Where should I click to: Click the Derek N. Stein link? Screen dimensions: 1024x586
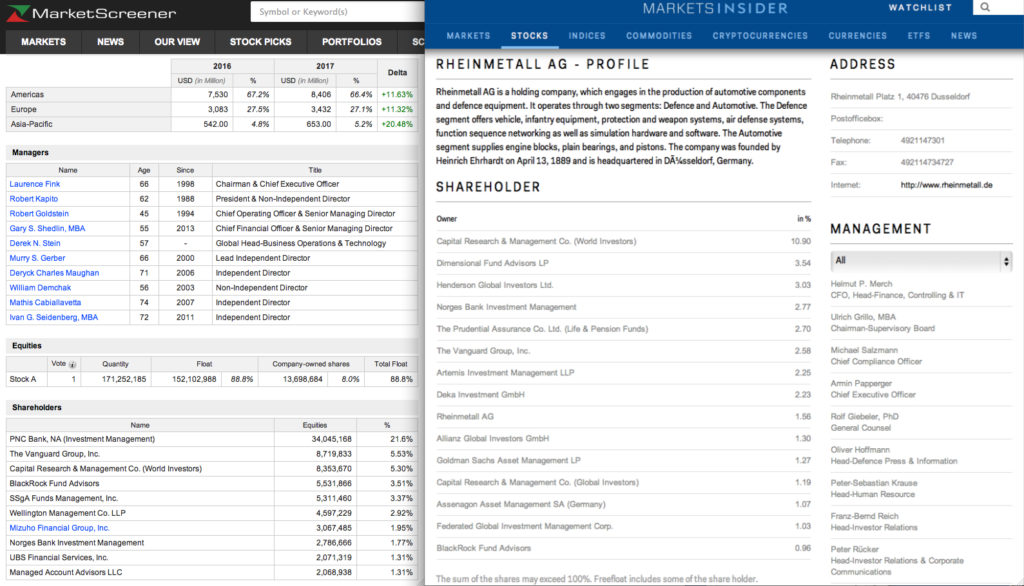35,243
